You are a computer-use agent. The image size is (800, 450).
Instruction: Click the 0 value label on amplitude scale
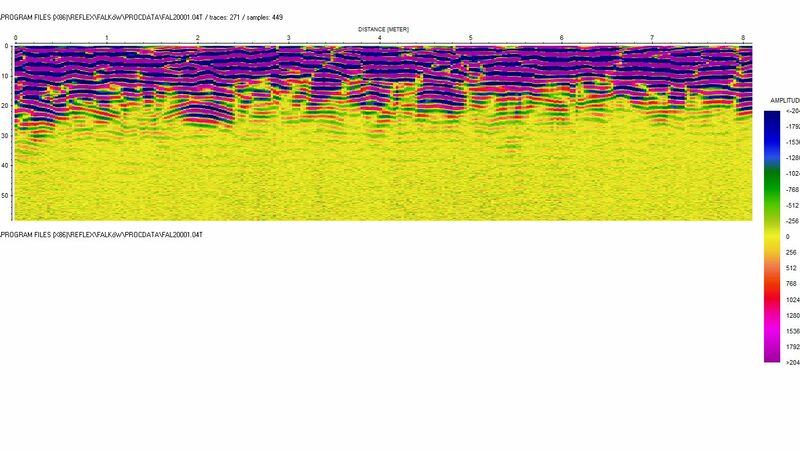[788, 236]
